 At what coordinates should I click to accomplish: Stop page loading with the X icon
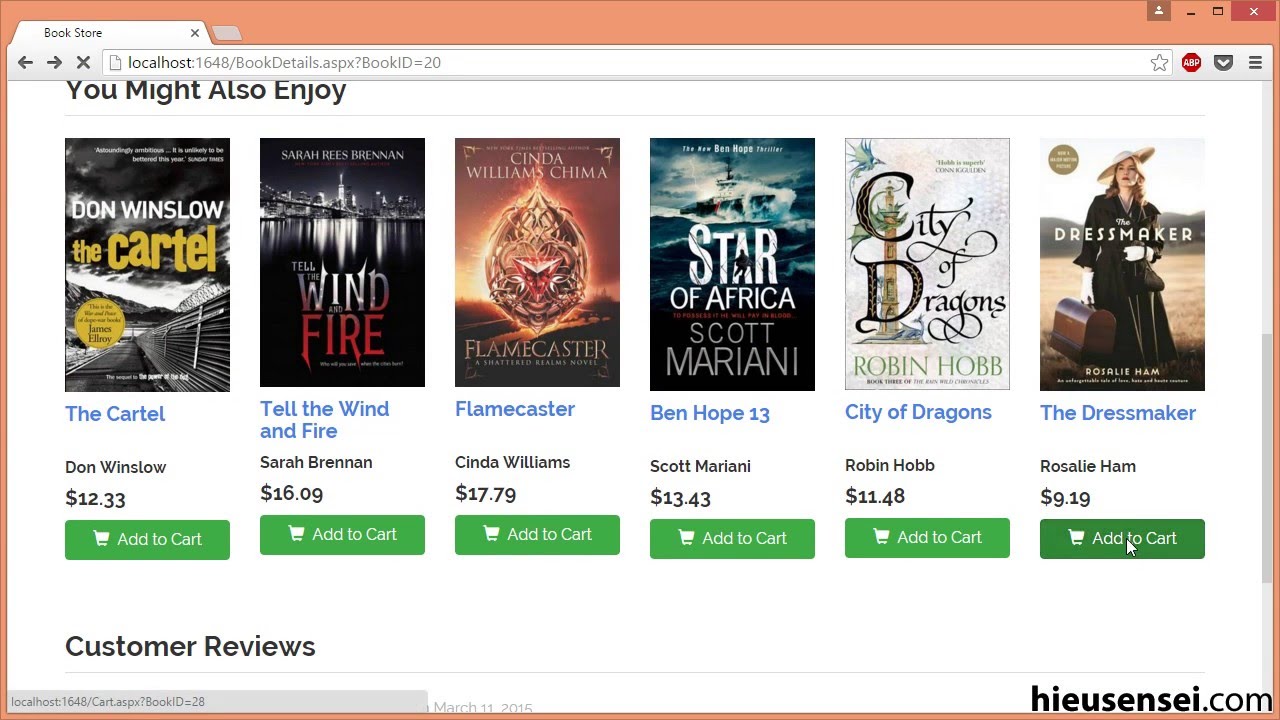(83, 63)
